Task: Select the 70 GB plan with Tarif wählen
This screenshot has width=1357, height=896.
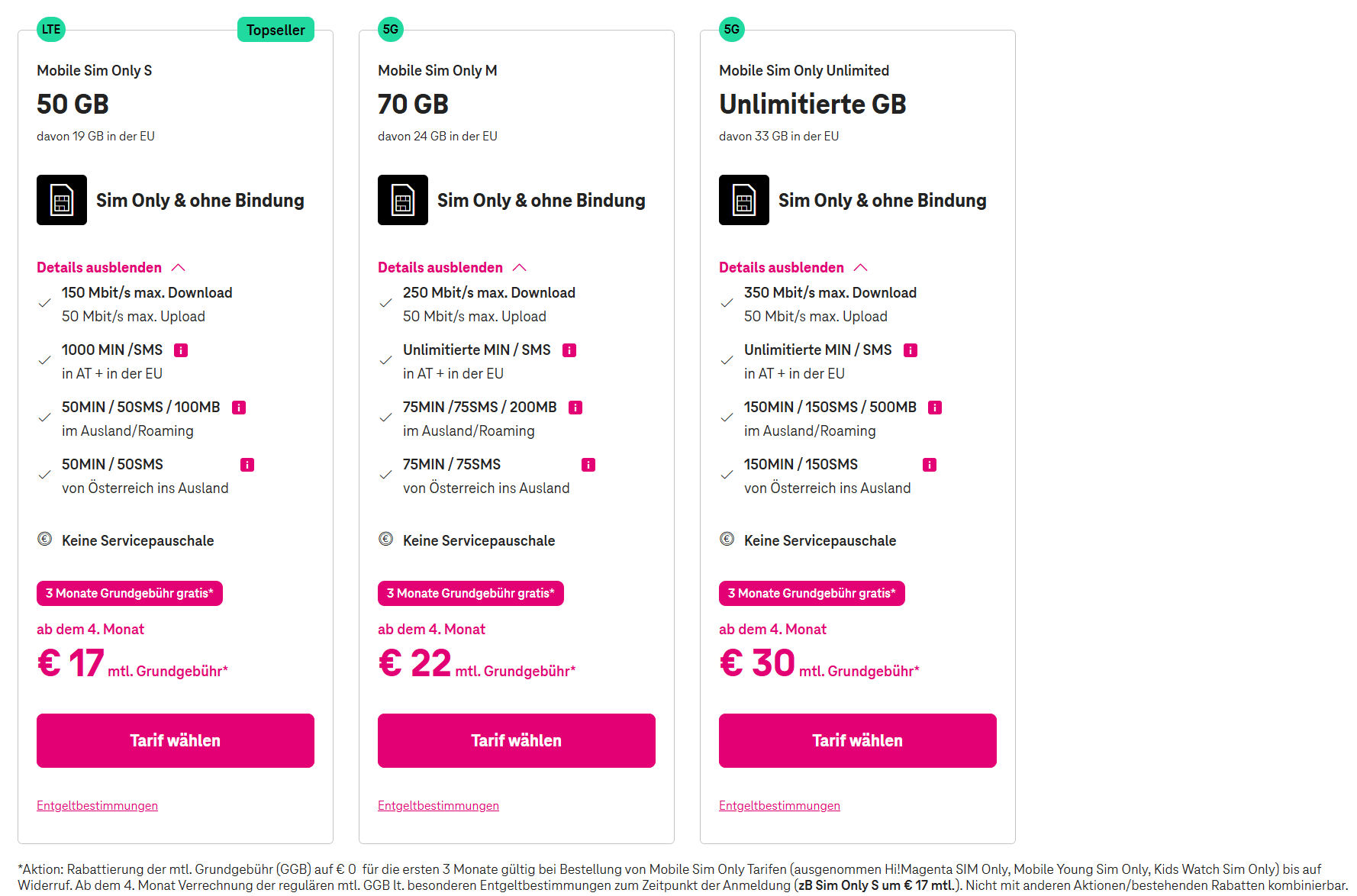Action: click(517, 740)
